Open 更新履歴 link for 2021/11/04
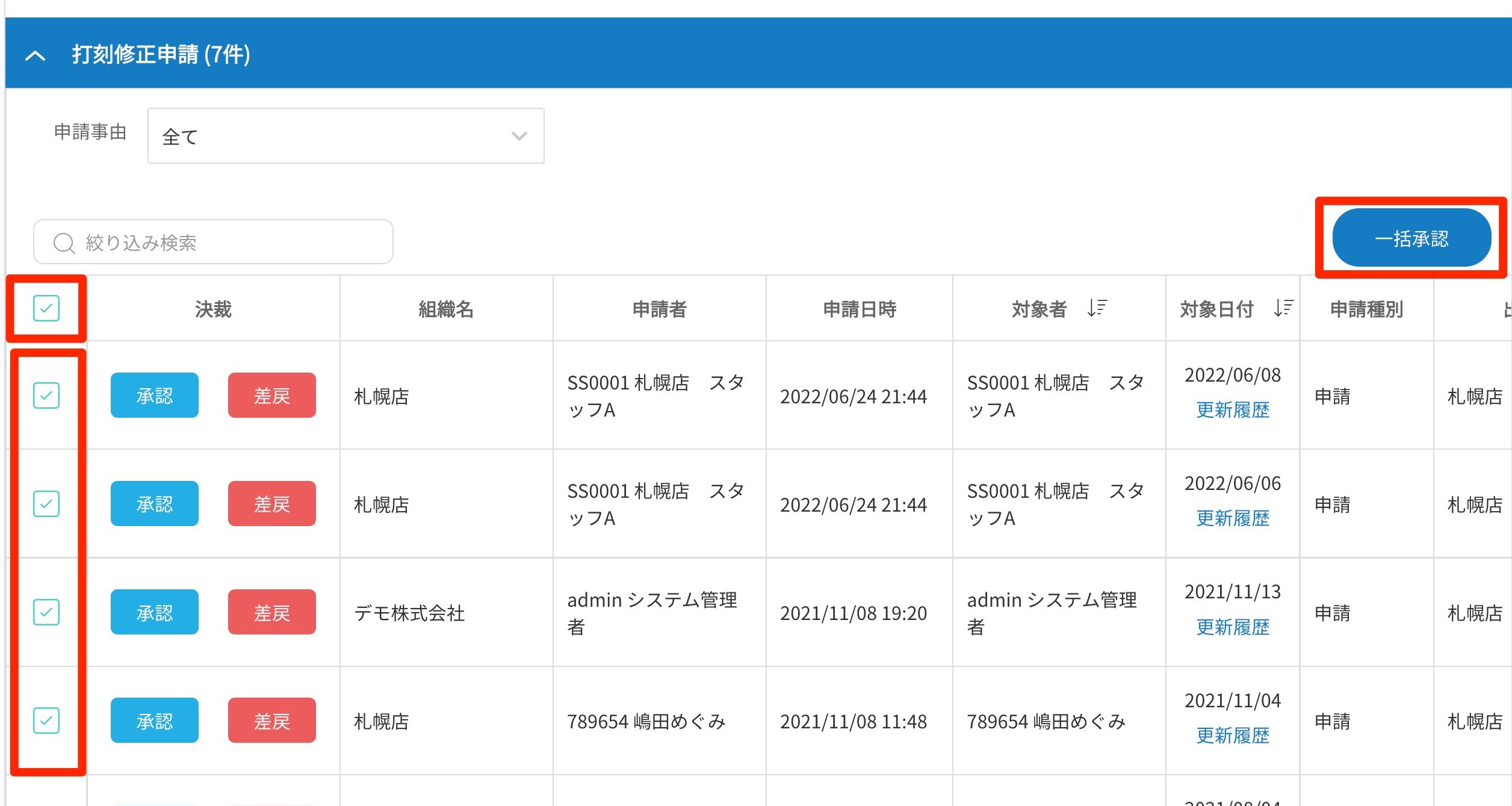This screenshot has height=806, width=1512. click(1232, 736)
